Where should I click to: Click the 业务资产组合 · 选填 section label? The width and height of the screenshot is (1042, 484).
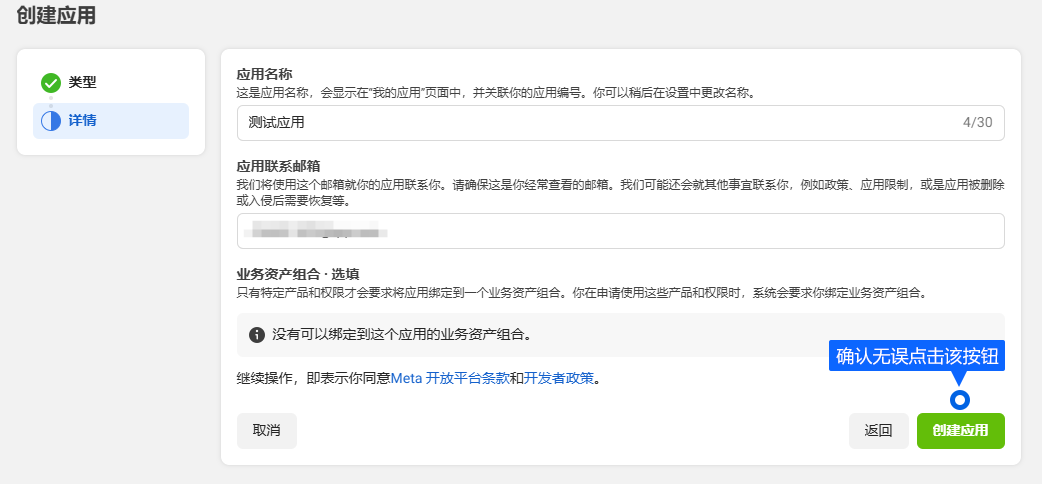click(x=298, y=274)
